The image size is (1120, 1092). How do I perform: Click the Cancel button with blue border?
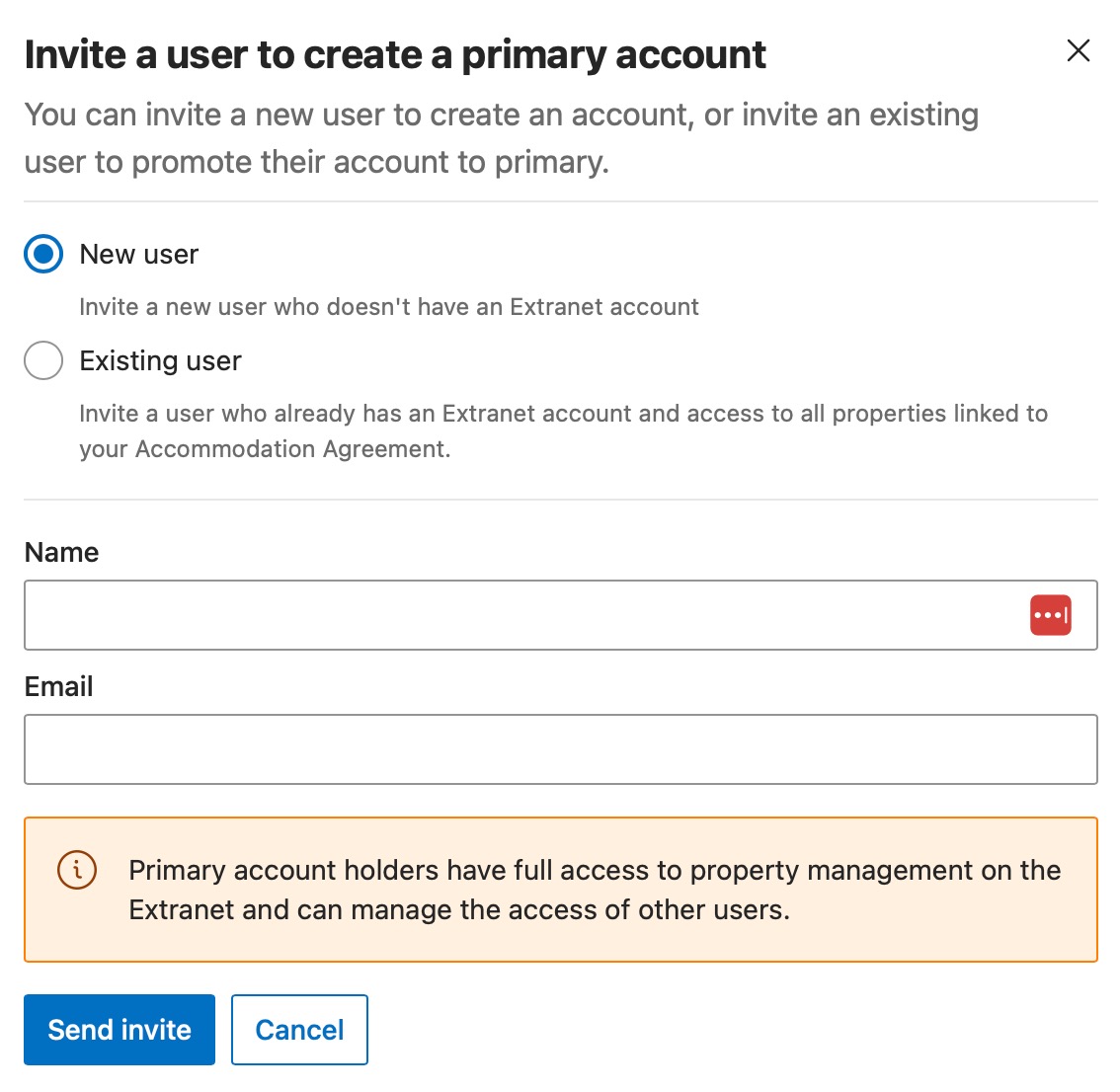coord(299,1030)
